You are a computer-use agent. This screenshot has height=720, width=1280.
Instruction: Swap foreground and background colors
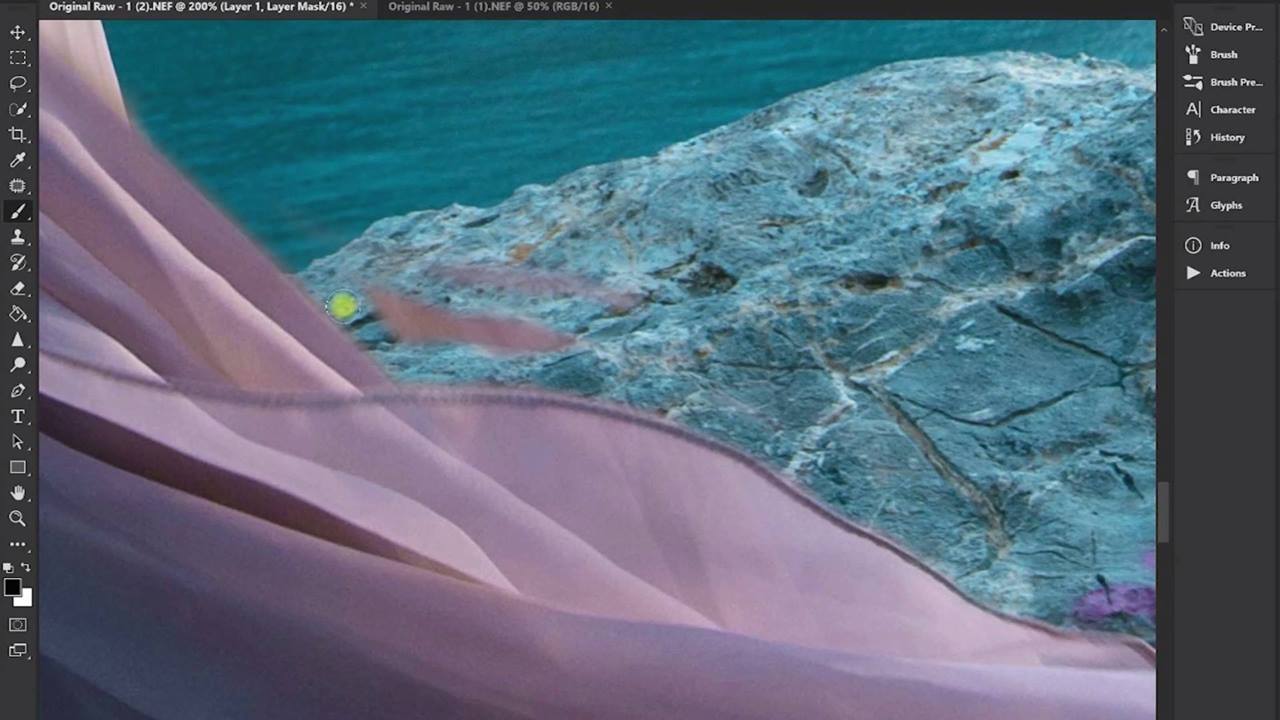[x=26, y=568]
